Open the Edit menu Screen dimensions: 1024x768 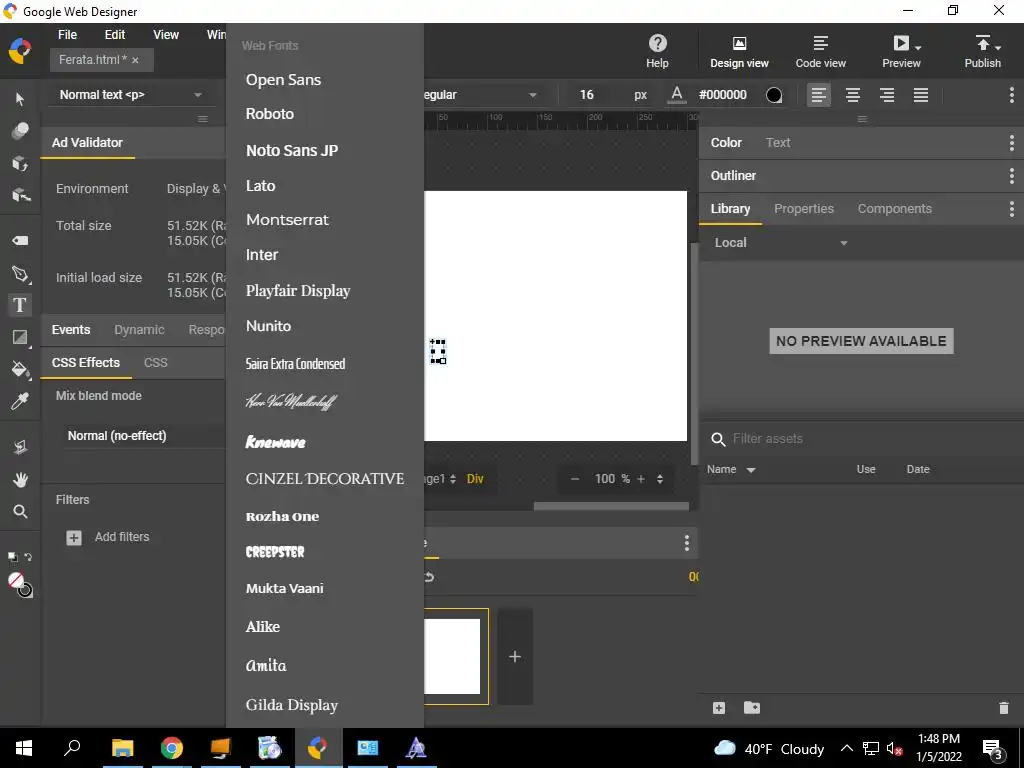tap(115, 35)
